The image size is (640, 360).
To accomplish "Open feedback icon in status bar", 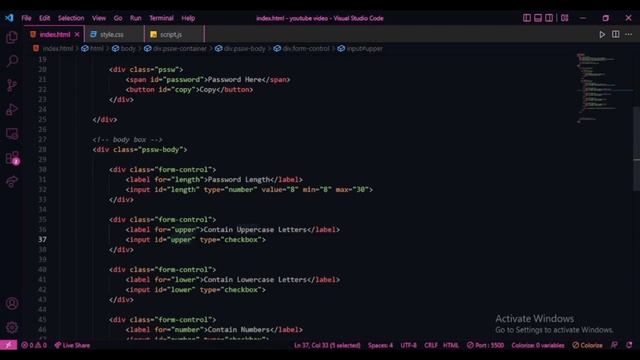I will pyautogui.click(x=614, y=345).
